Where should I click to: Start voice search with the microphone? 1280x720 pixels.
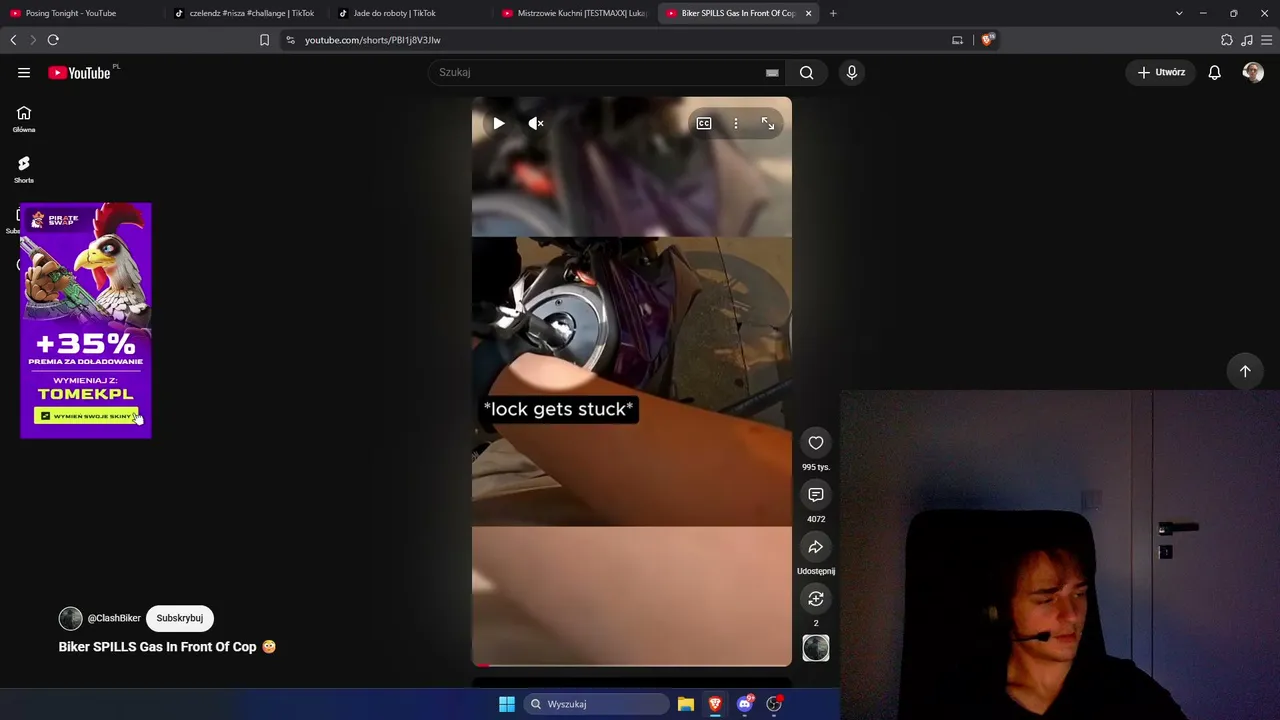(x=852, y=72)
